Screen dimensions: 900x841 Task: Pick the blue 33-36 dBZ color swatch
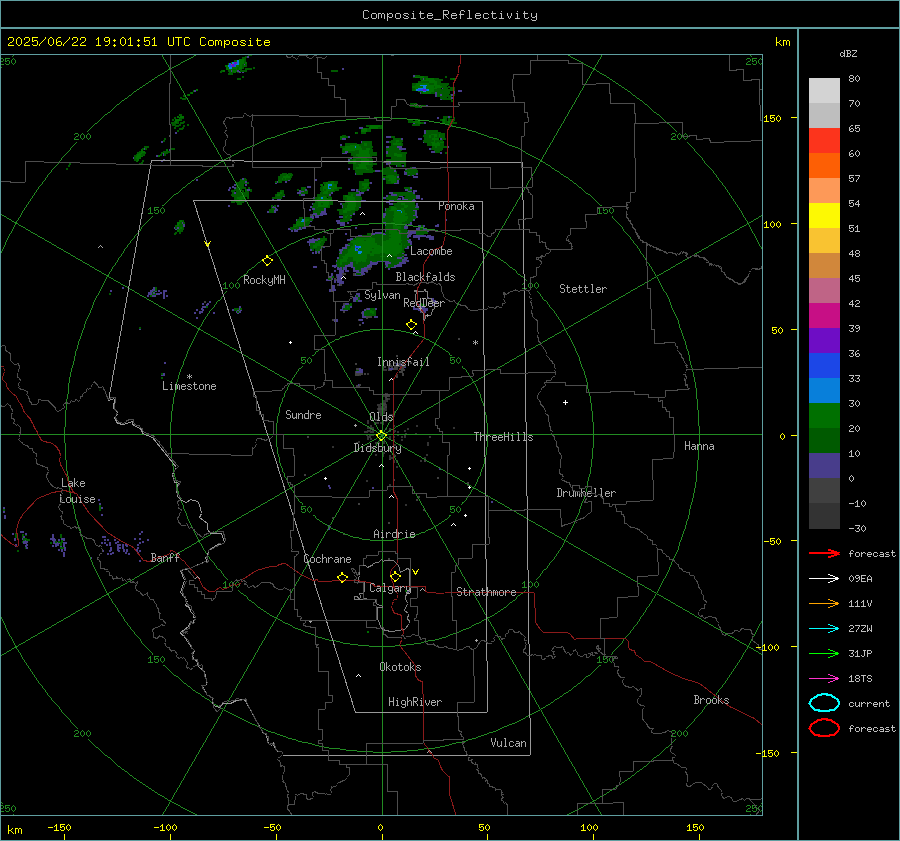pyautogui.click(x=824, y=366)
